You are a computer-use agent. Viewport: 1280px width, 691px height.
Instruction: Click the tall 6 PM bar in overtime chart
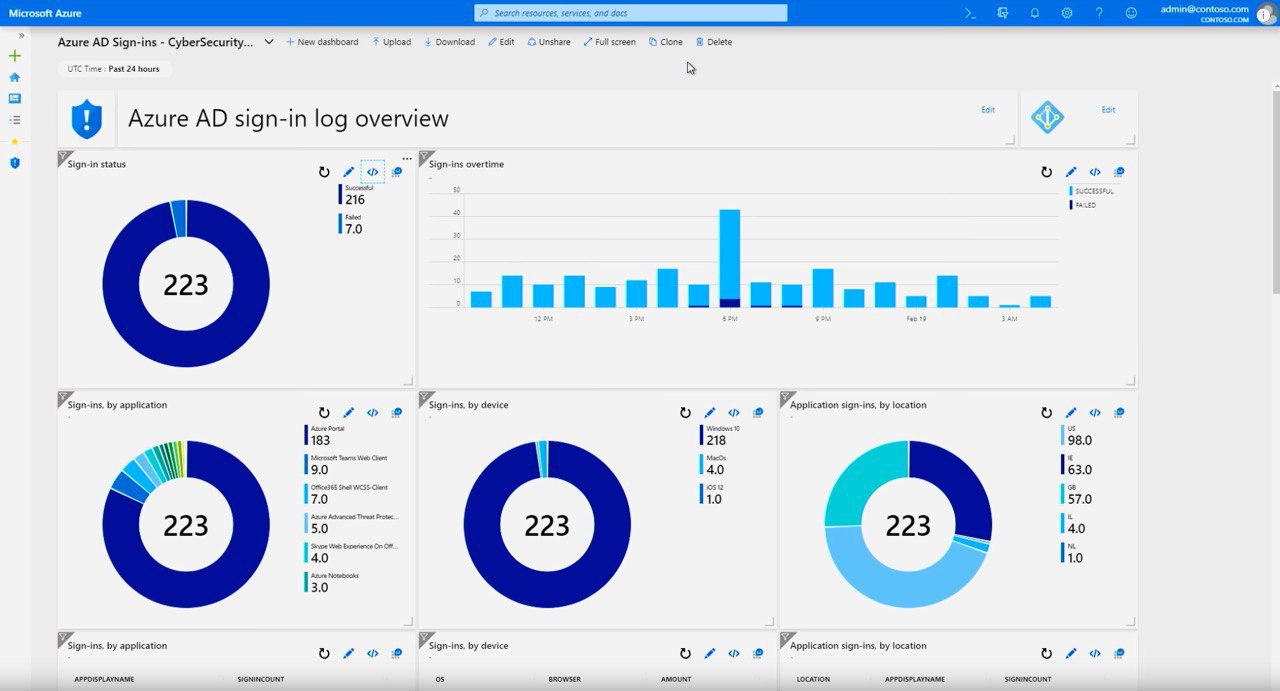pyautogui.click(x=730, y=258)
